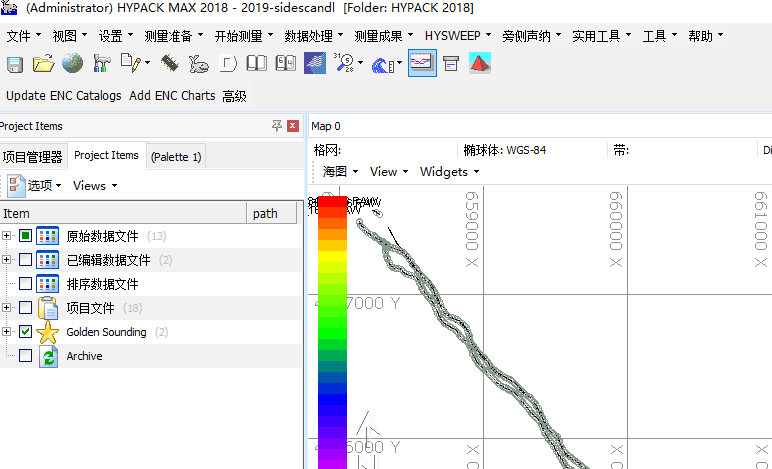Switch to the (Palette 1) tab
Viewport: 772px width, 469px height.
tap(176, 157)
